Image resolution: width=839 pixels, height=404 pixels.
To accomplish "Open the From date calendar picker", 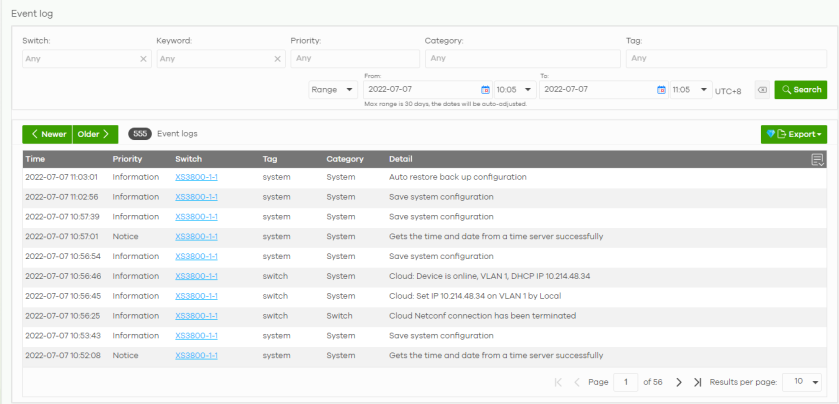I will (485, 90).
